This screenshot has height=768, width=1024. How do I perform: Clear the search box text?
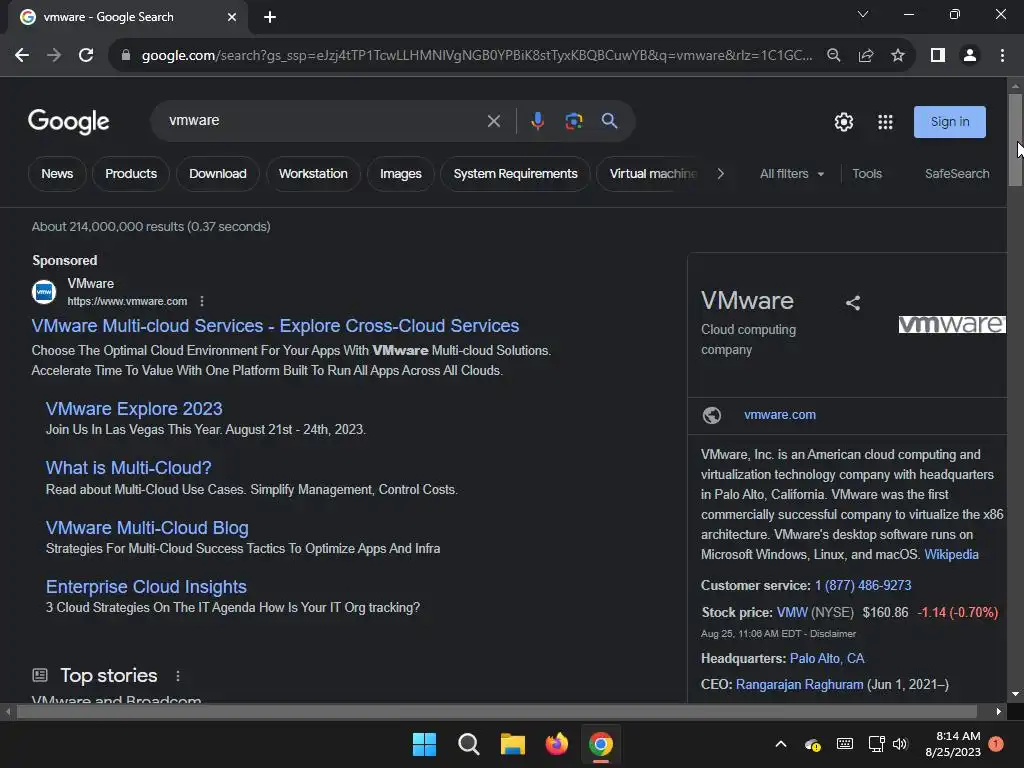point(494,121)
